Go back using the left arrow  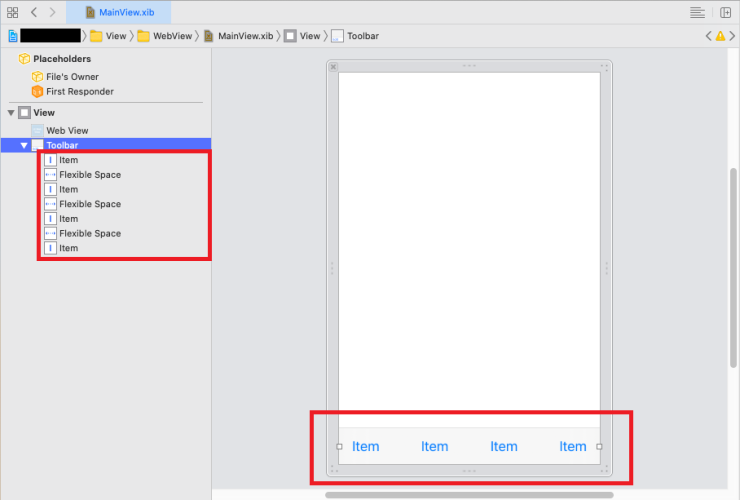pyautogui.click(x=34, y=12)
